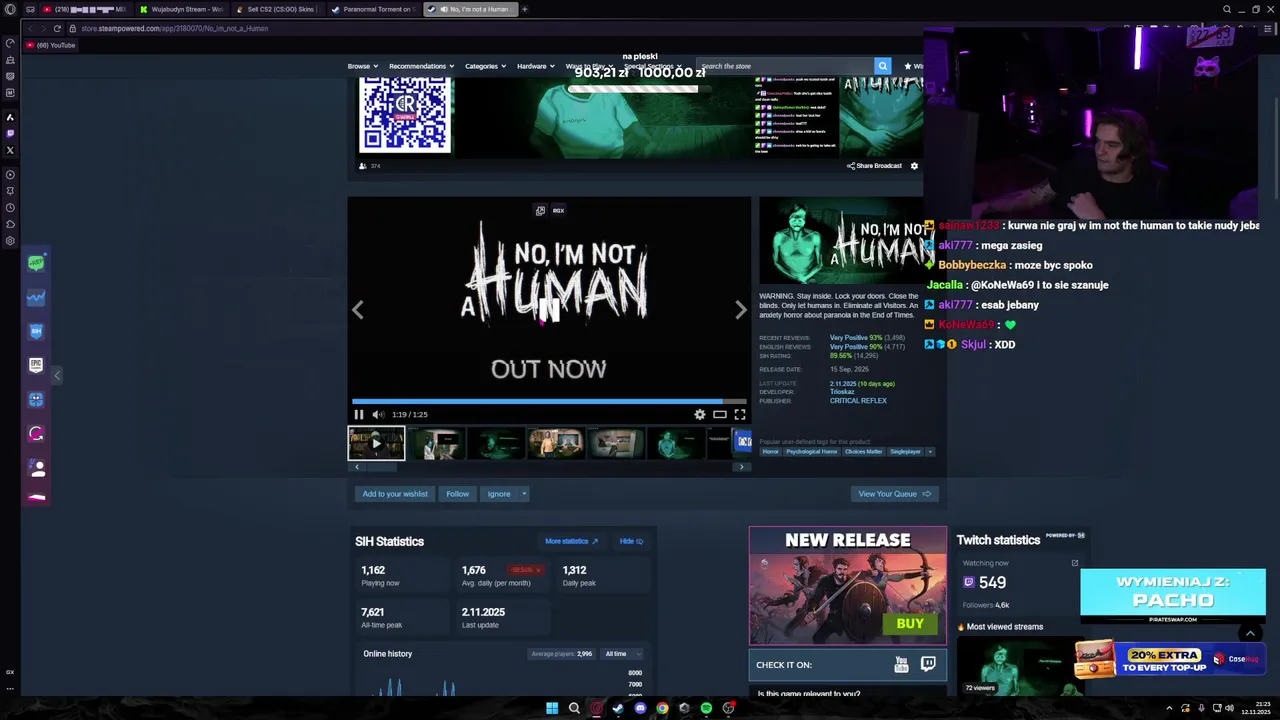Open Chrome from the taskbar

662,708
